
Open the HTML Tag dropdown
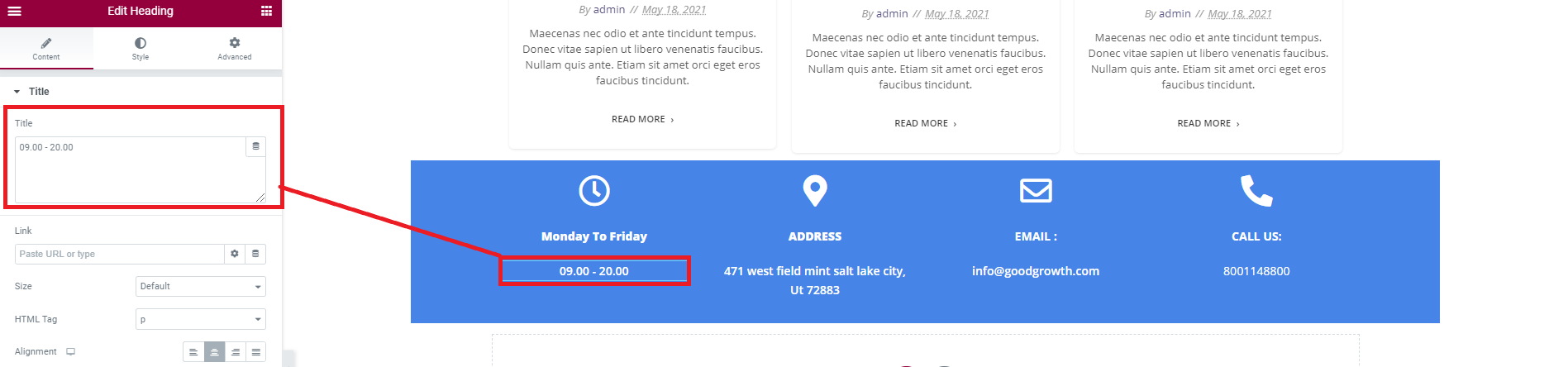[200, 319]
